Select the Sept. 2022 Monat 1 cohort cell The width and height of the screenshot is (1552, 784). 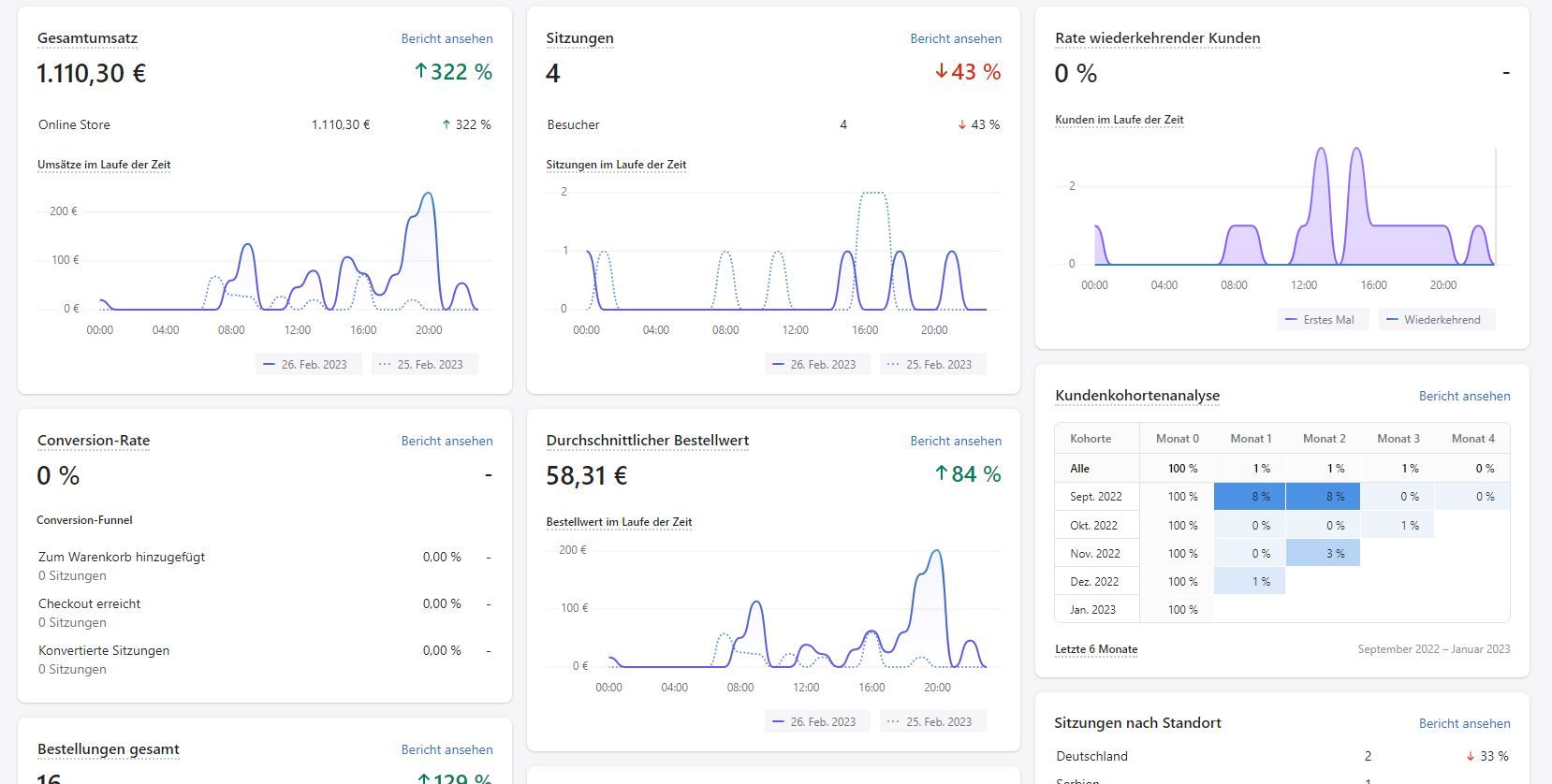[1250, 497]
